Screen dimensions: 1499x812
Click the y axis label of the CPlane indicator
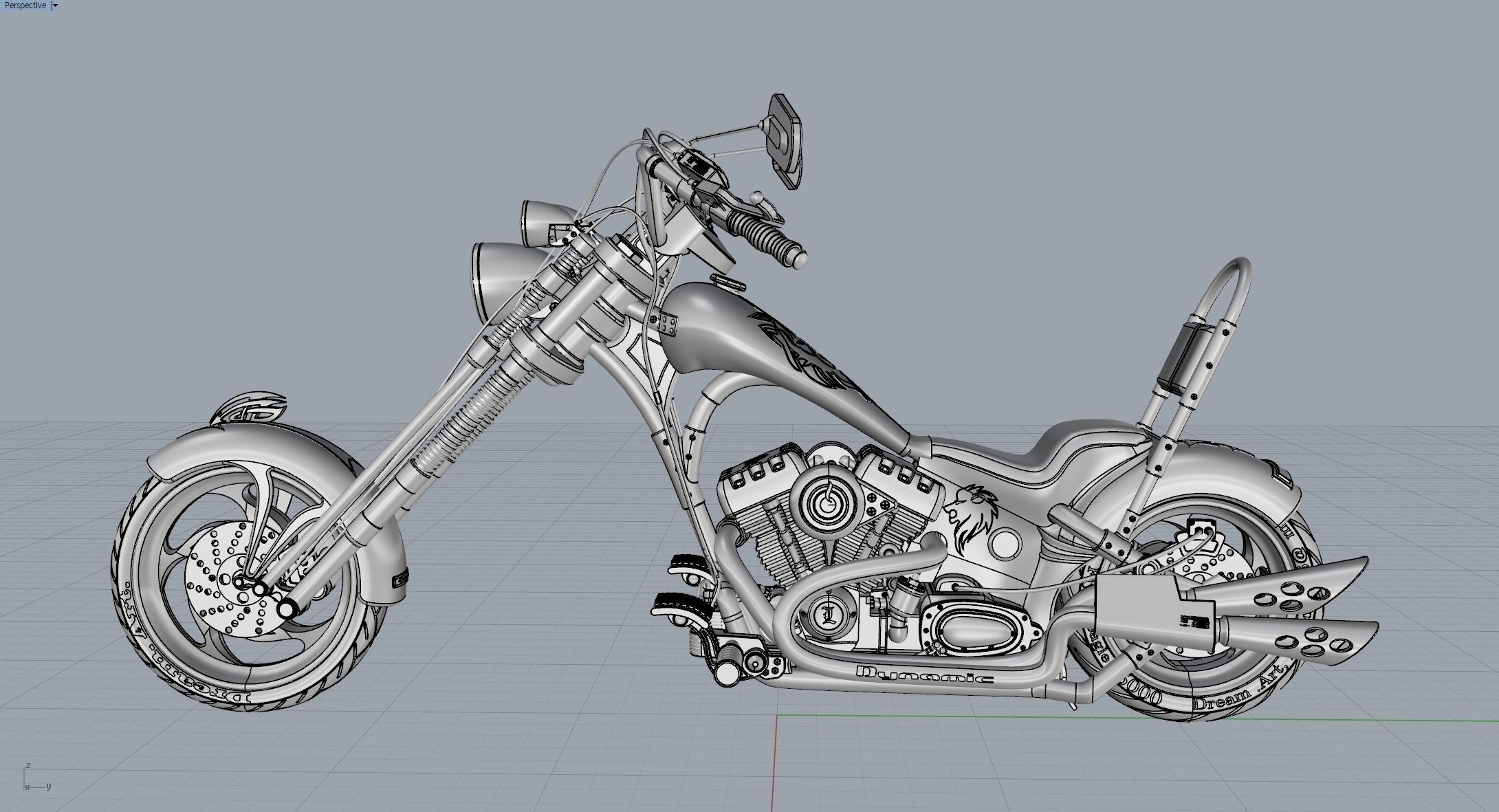point(47,786)
